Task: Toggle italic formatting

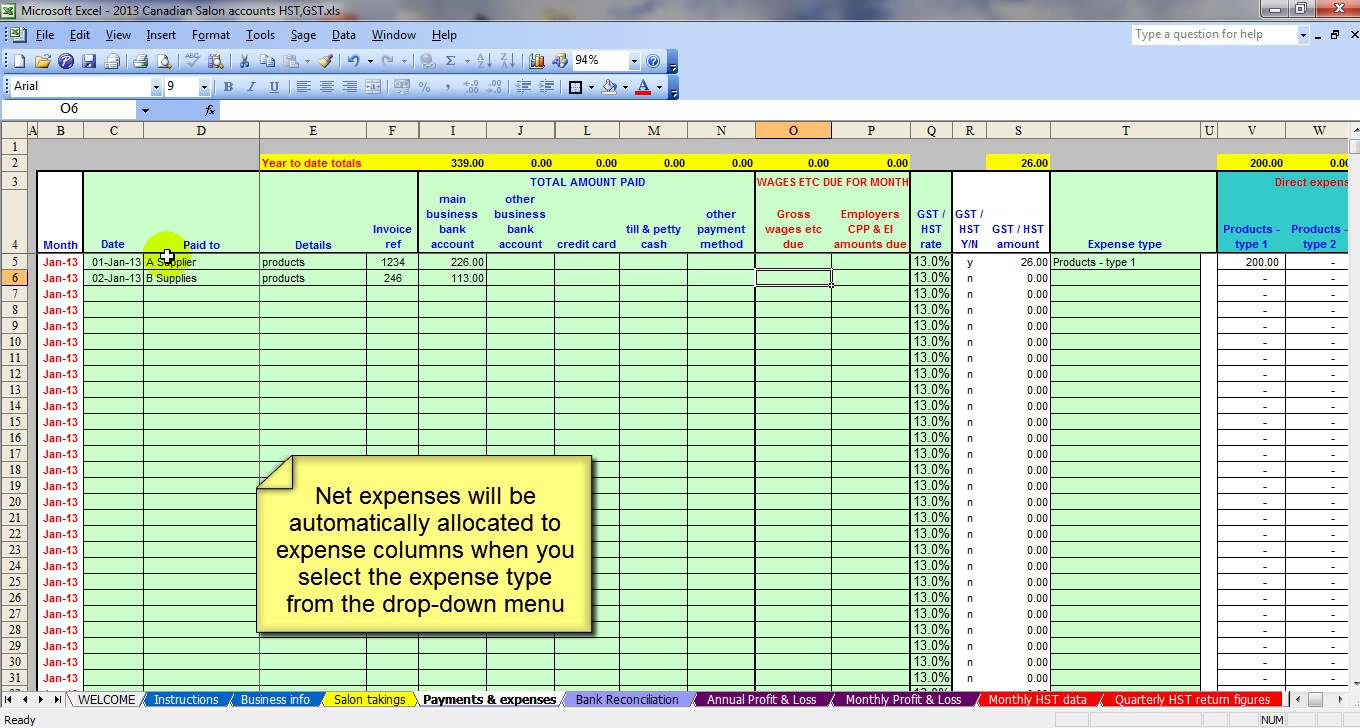Action: [x=250, y=86]
